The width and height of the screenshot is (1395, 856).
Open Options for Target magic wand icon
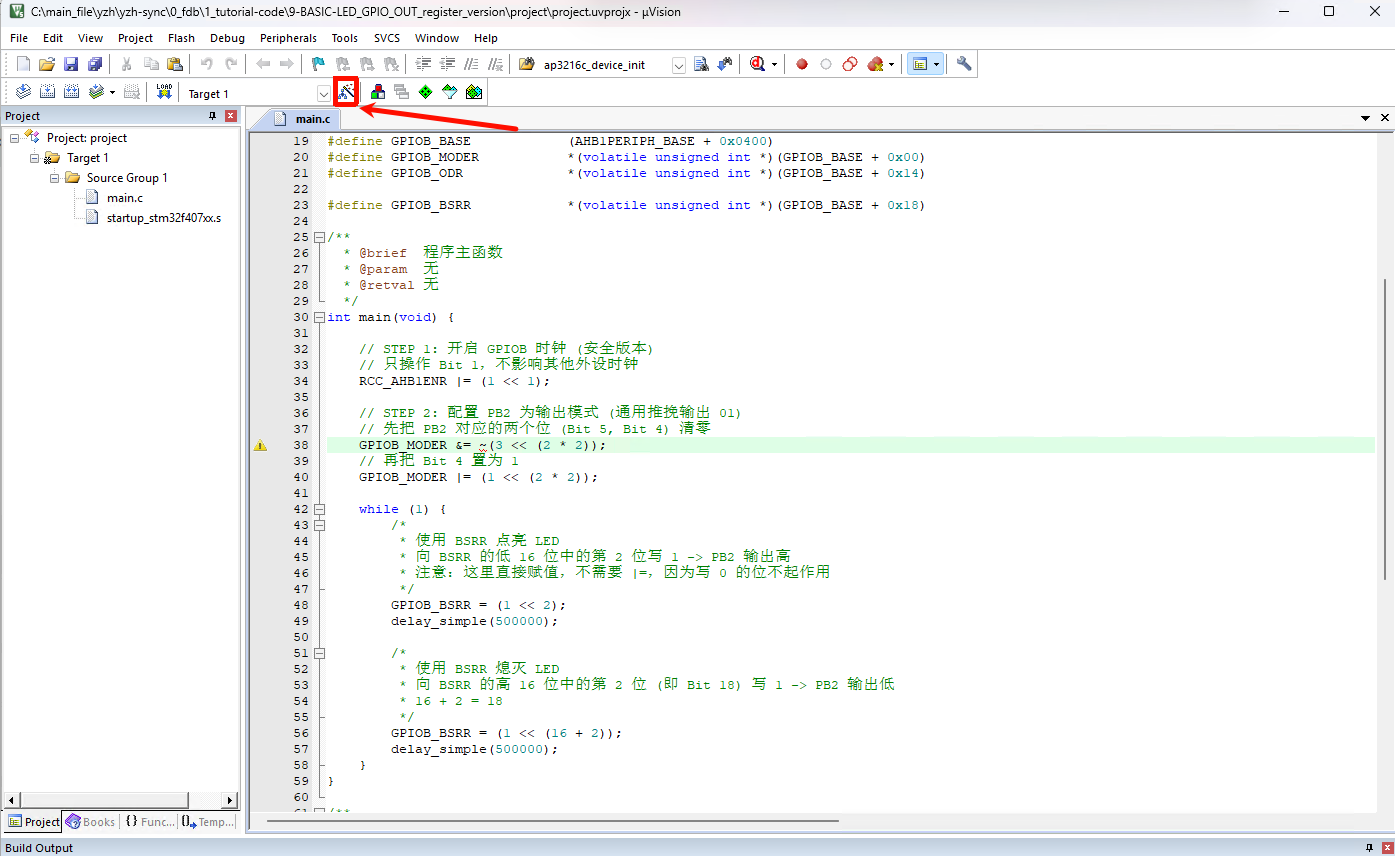click(x=346, y=92)
